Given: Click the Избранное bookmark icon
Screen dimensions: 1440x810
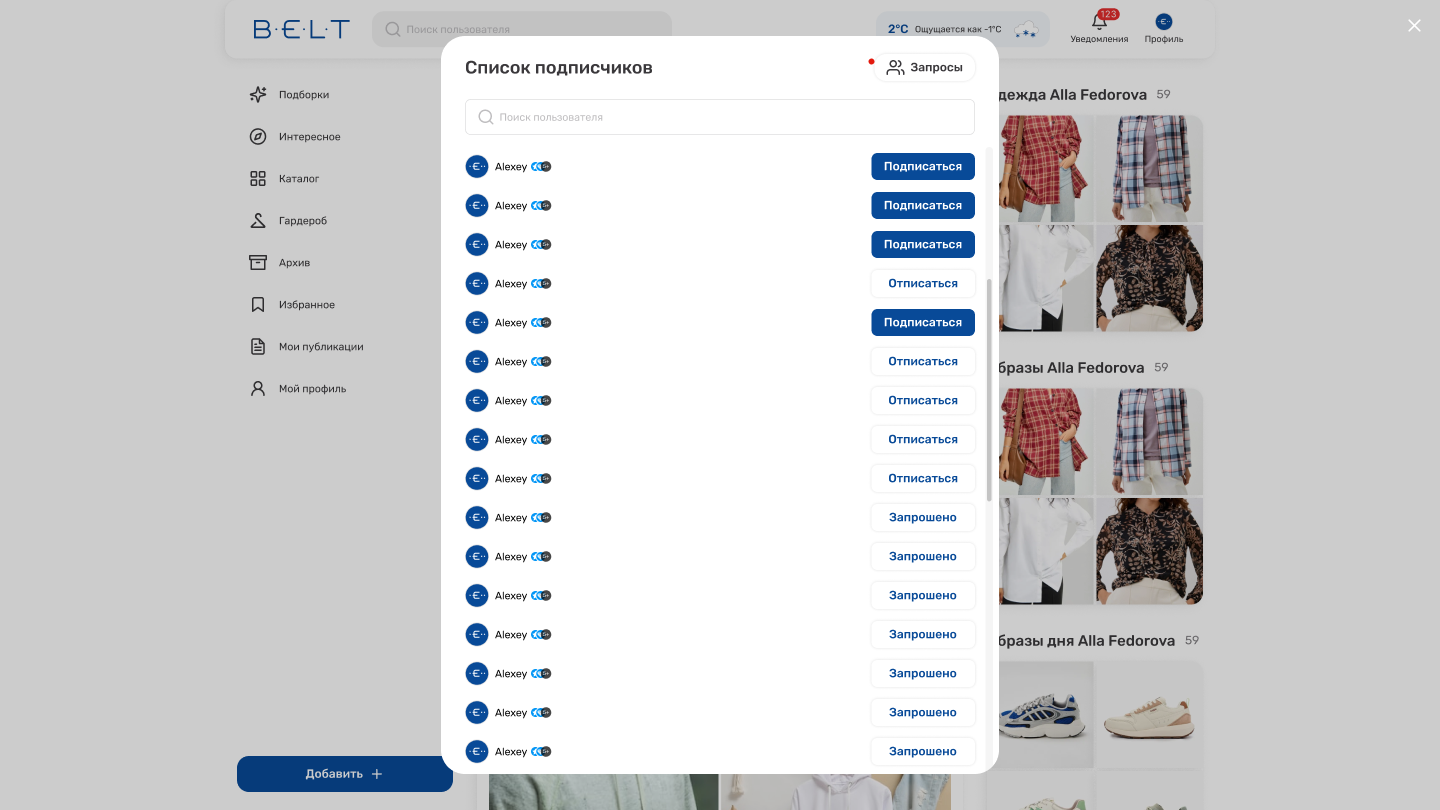Looking at the screenshot, I should (258, 305).
